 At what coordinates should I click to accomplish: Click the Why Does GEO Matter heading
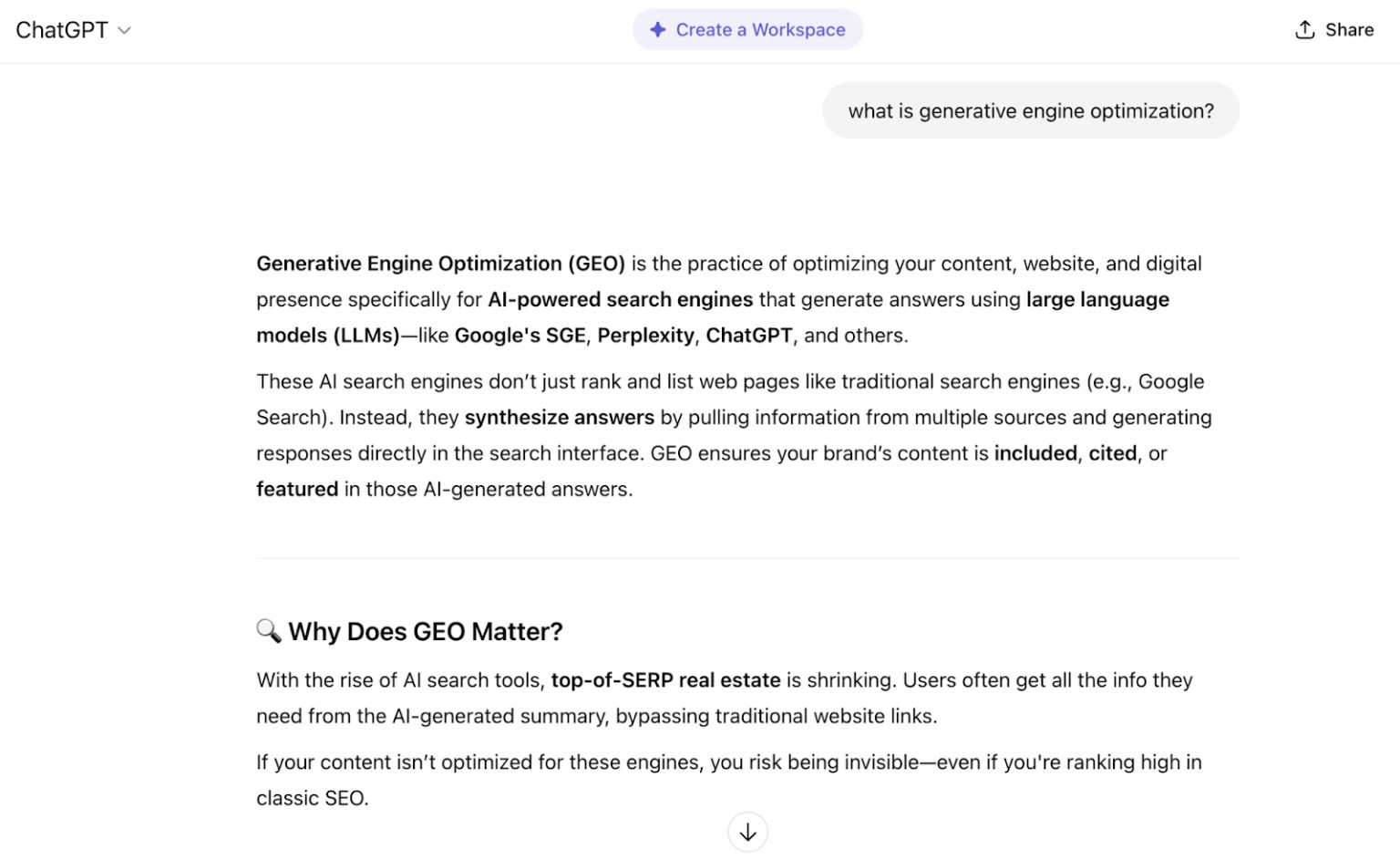pos(425,630)
